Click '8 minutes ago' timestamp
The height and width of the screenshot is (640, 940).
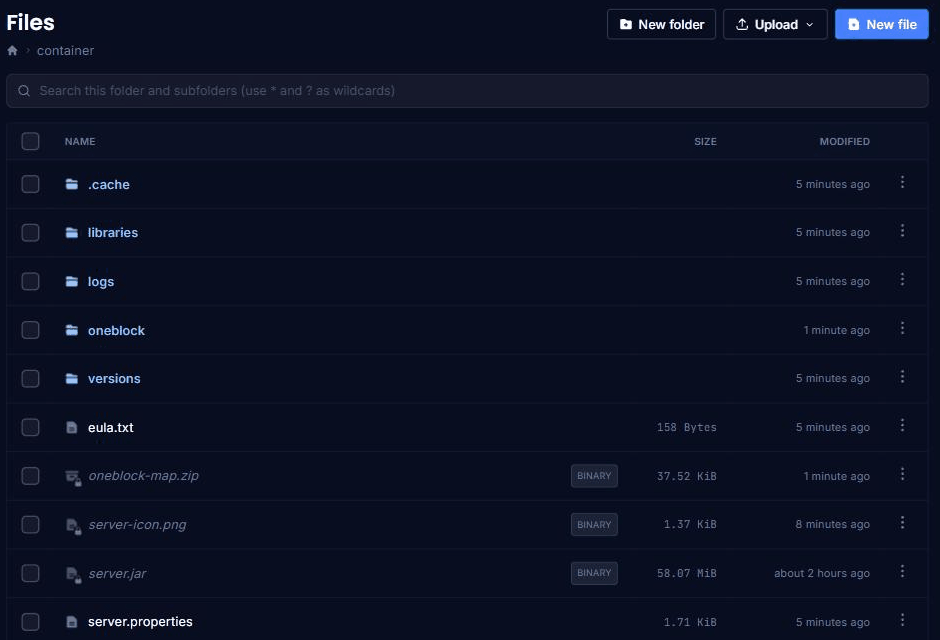(832, 524)
